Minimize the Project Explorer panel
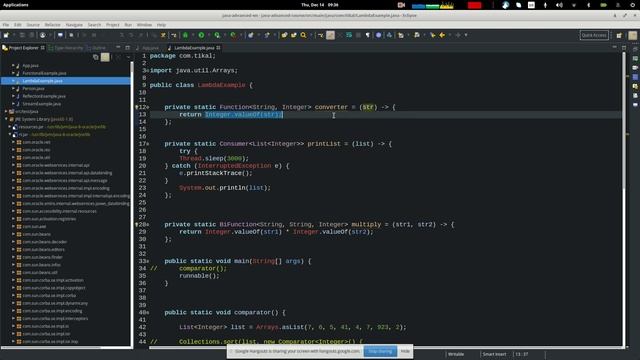 coord(118,48)
